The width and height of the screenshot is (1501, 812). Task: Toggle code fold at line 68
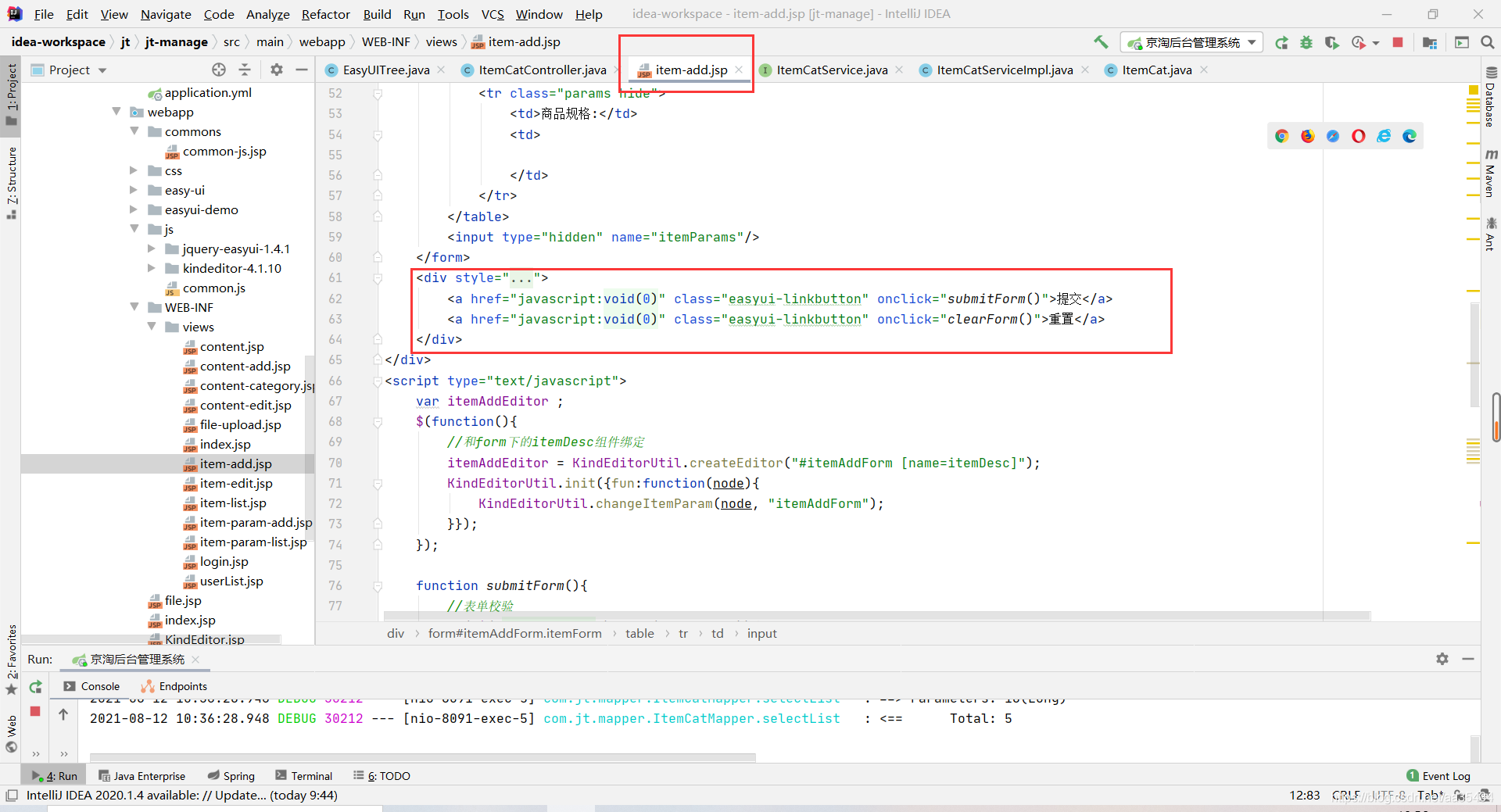pos(378,422)
